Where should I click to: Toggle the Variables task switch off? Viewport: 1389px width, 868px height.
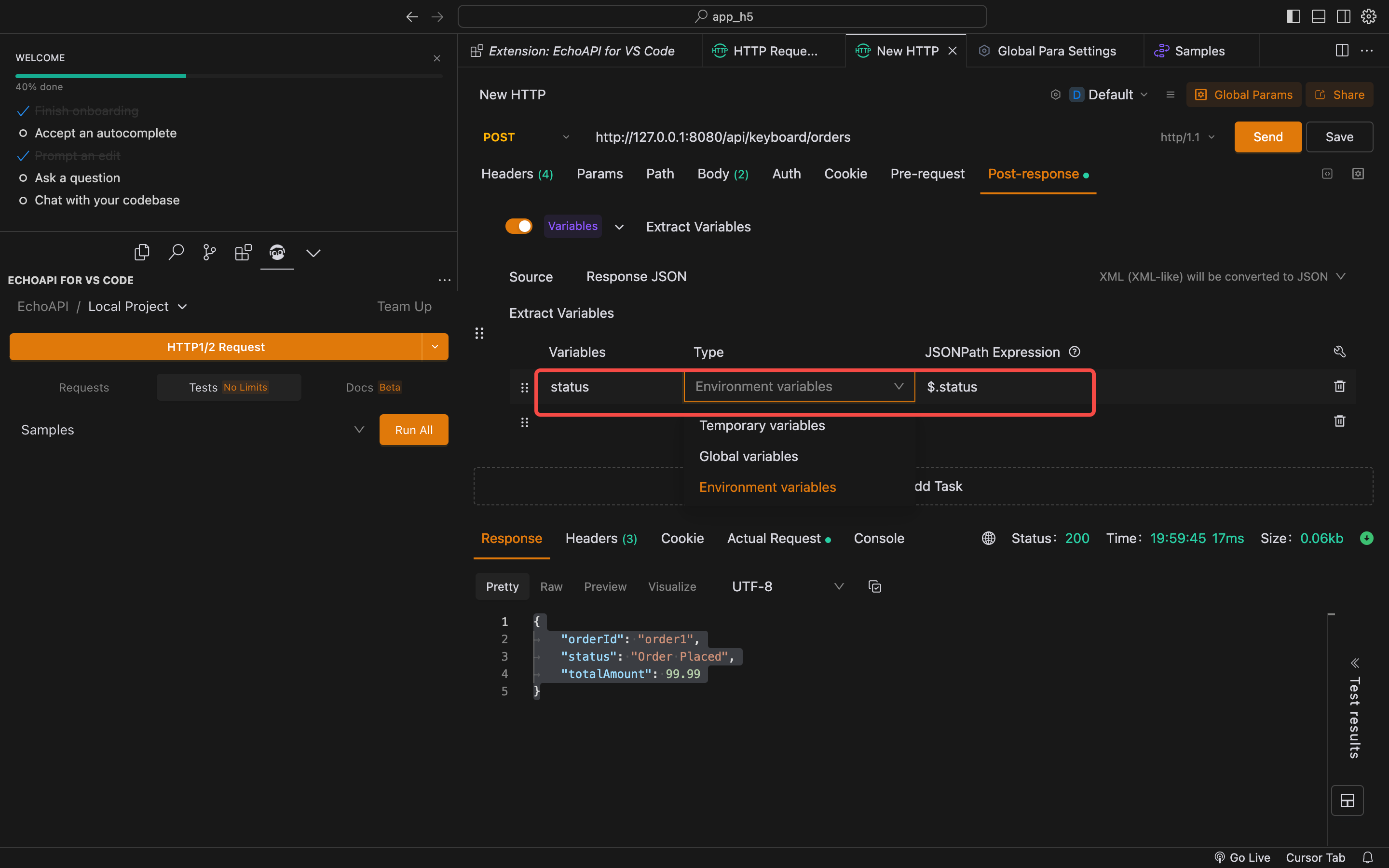(x=519, y=226)
